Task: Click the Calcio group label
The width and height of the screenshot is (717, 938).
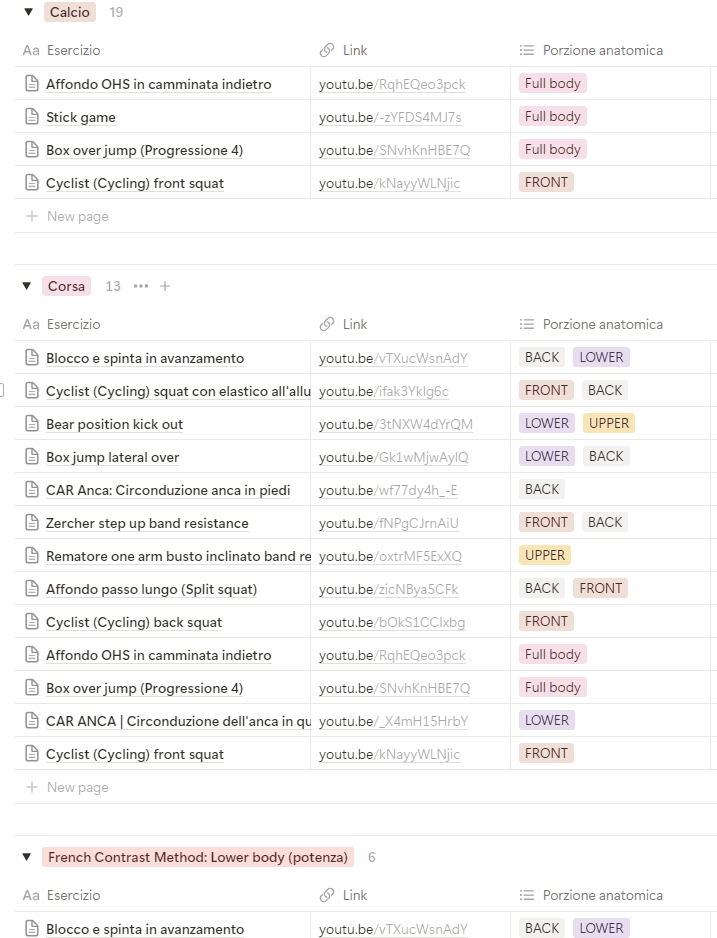Action: click(69, 12)
